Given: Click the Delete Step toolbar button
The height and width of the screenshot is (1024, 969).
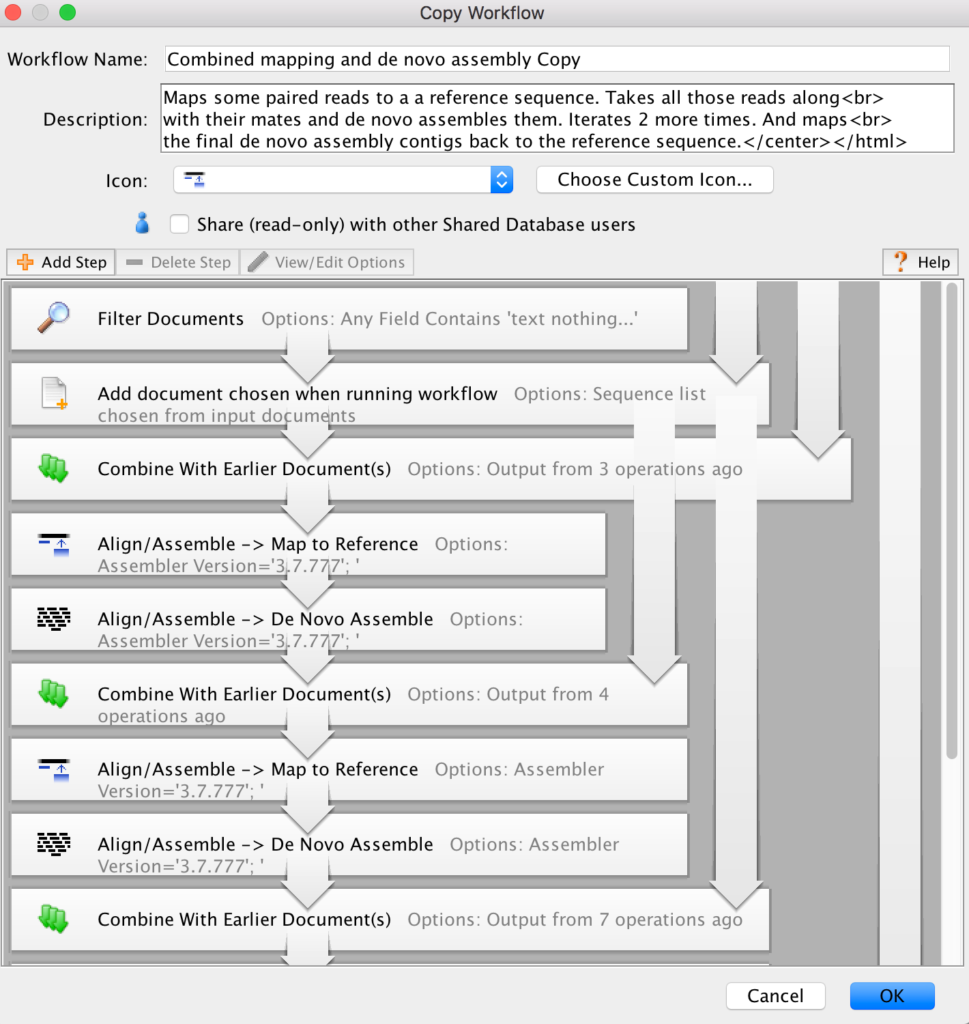Looking at the screenshot, I should 177,261.
